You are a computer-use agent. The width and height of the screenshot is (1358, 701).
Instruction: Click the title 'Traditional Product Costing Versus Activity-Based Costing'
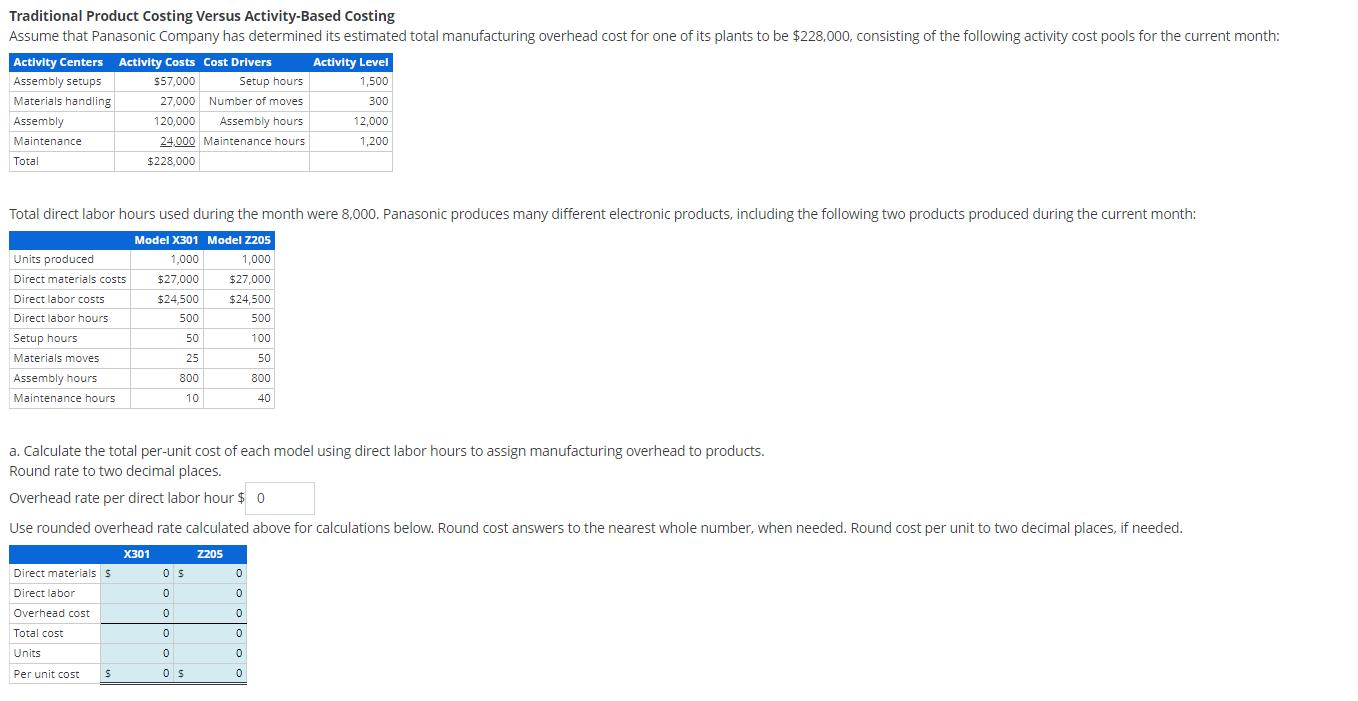pos(202,16)
